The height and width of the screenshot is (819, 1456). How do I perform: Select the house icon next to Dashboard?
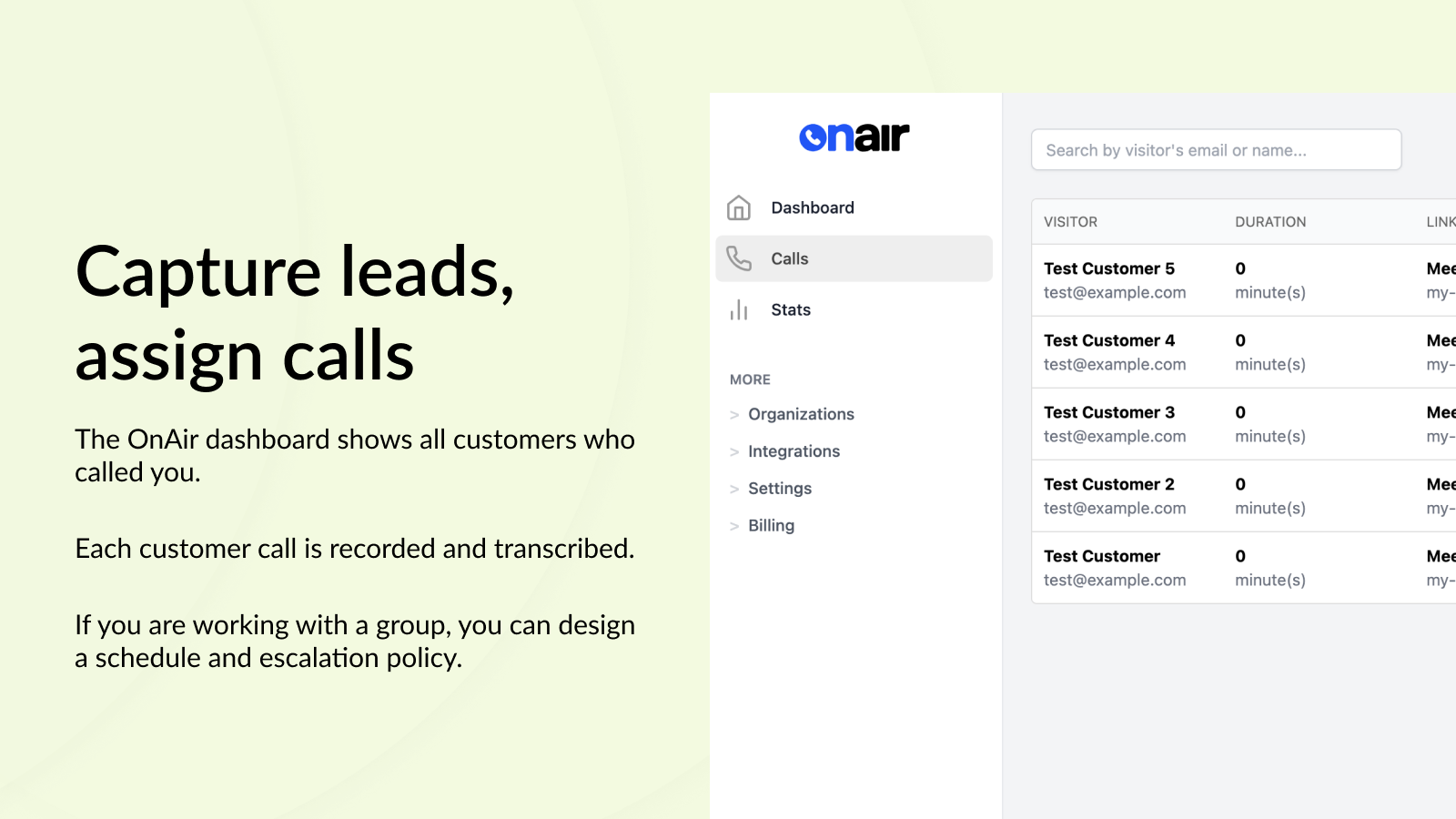[738, 207]
